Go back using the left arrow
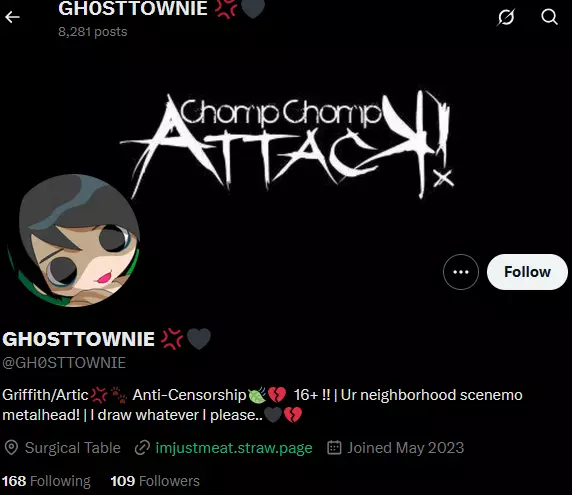Viewport: 572px width, 495px height. pyautogui.click(x=12, y=17)
